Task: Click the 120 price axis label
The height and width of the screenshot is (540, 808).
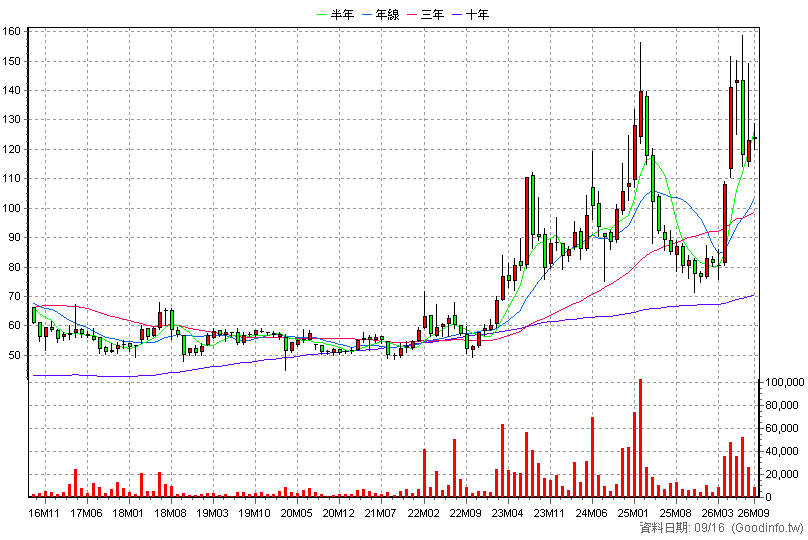Action: [x=12, y=149]
